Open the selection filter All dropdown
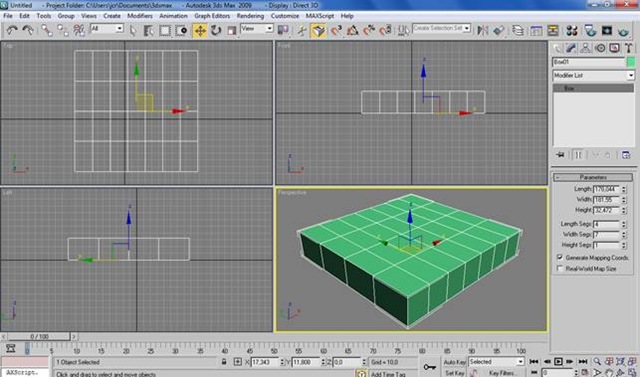 [107, 29]
